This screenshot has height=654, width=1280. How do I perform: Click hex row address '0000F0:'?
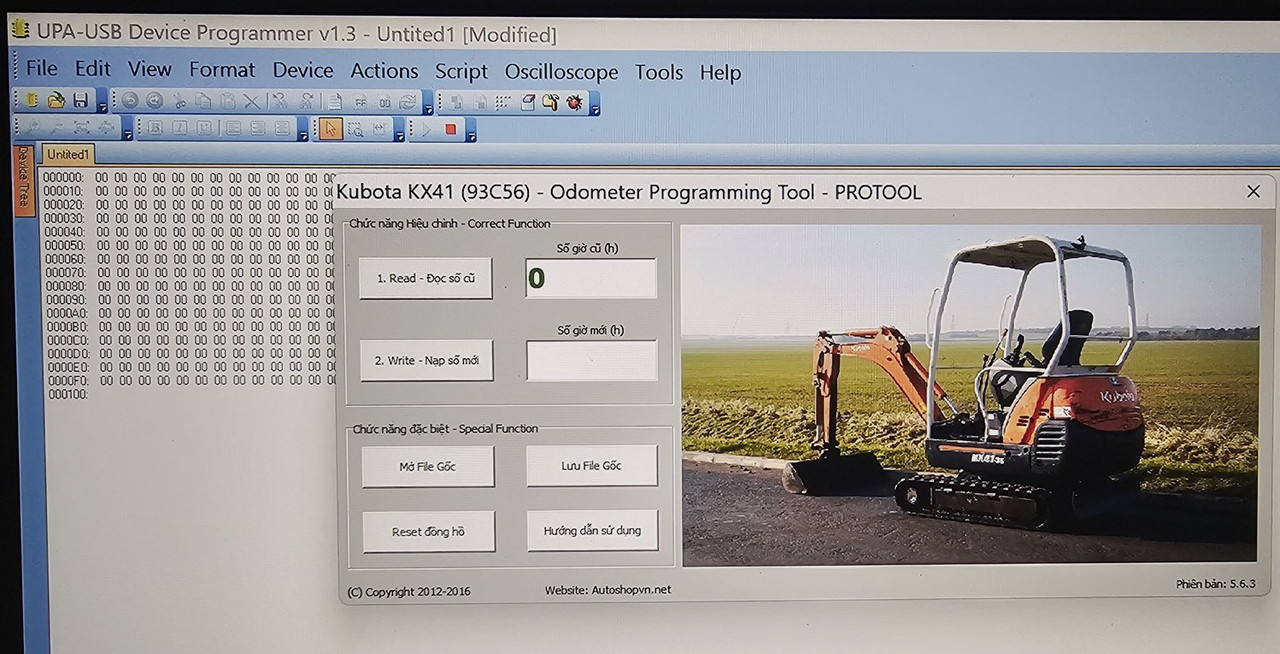coord(67,381)
